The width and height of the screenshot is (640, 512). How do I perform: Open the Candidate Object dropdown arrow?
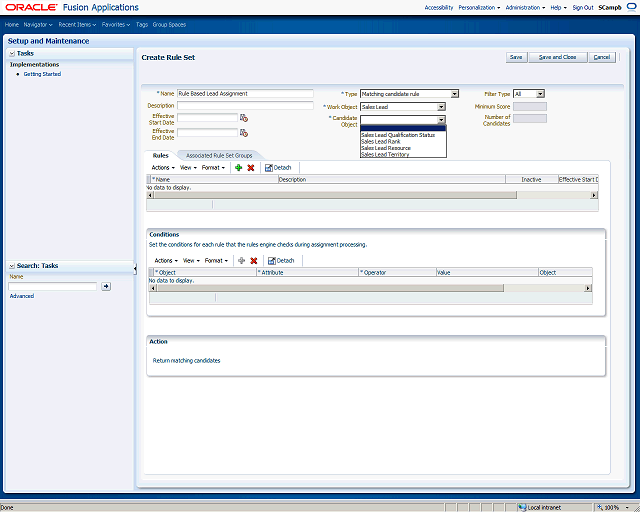(441, 120)
